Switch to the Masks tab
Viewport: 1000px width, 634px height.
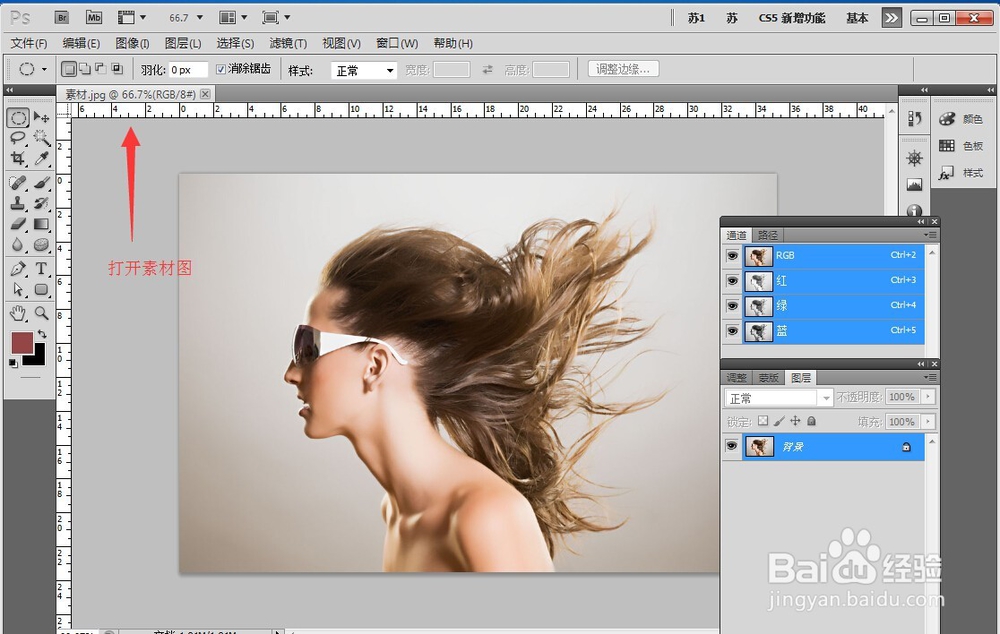pos(768,378)
